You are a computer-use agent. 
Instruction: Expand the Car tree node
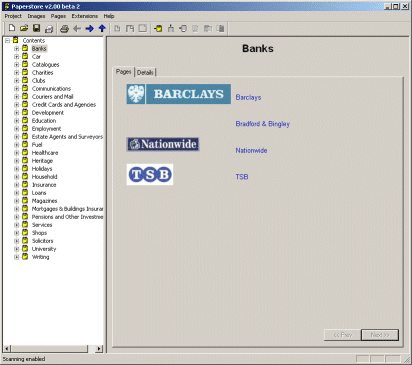(16, 57)
